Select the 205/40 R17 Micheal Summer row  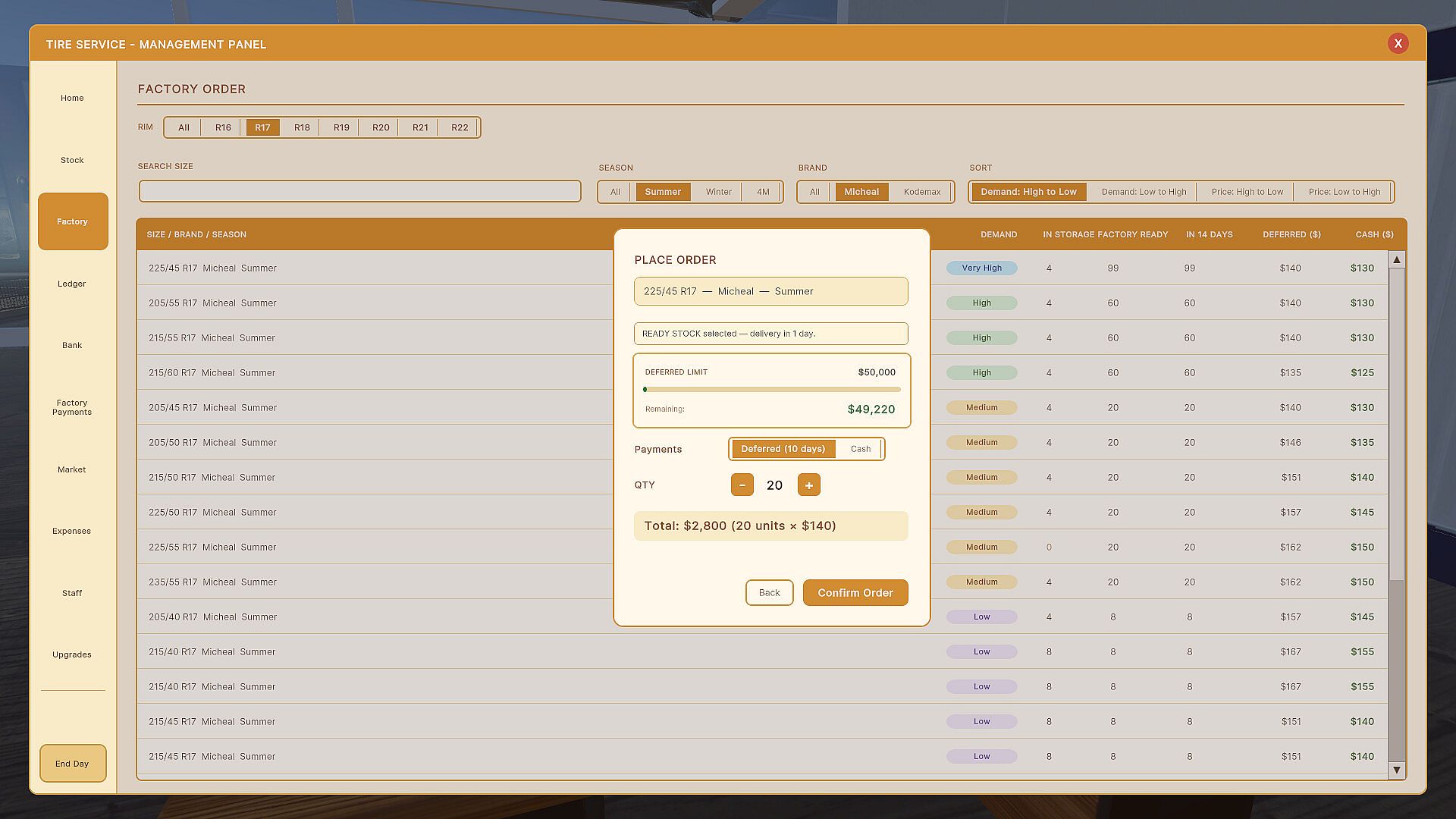(x=762, y=617)
